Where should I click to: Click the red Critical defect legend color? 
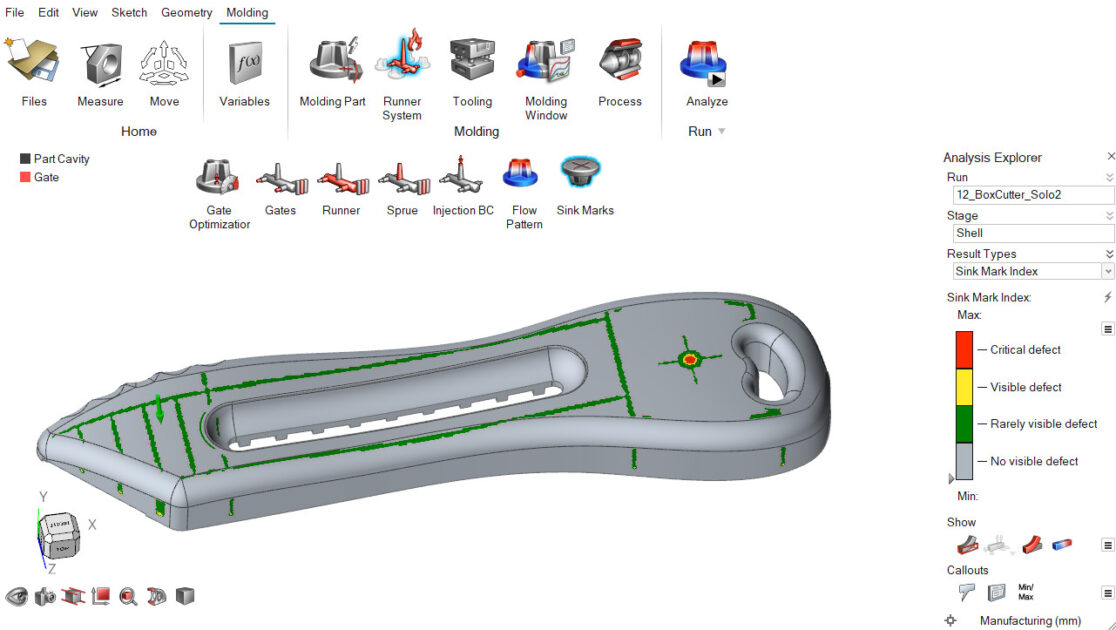click(x=964, y=350)
